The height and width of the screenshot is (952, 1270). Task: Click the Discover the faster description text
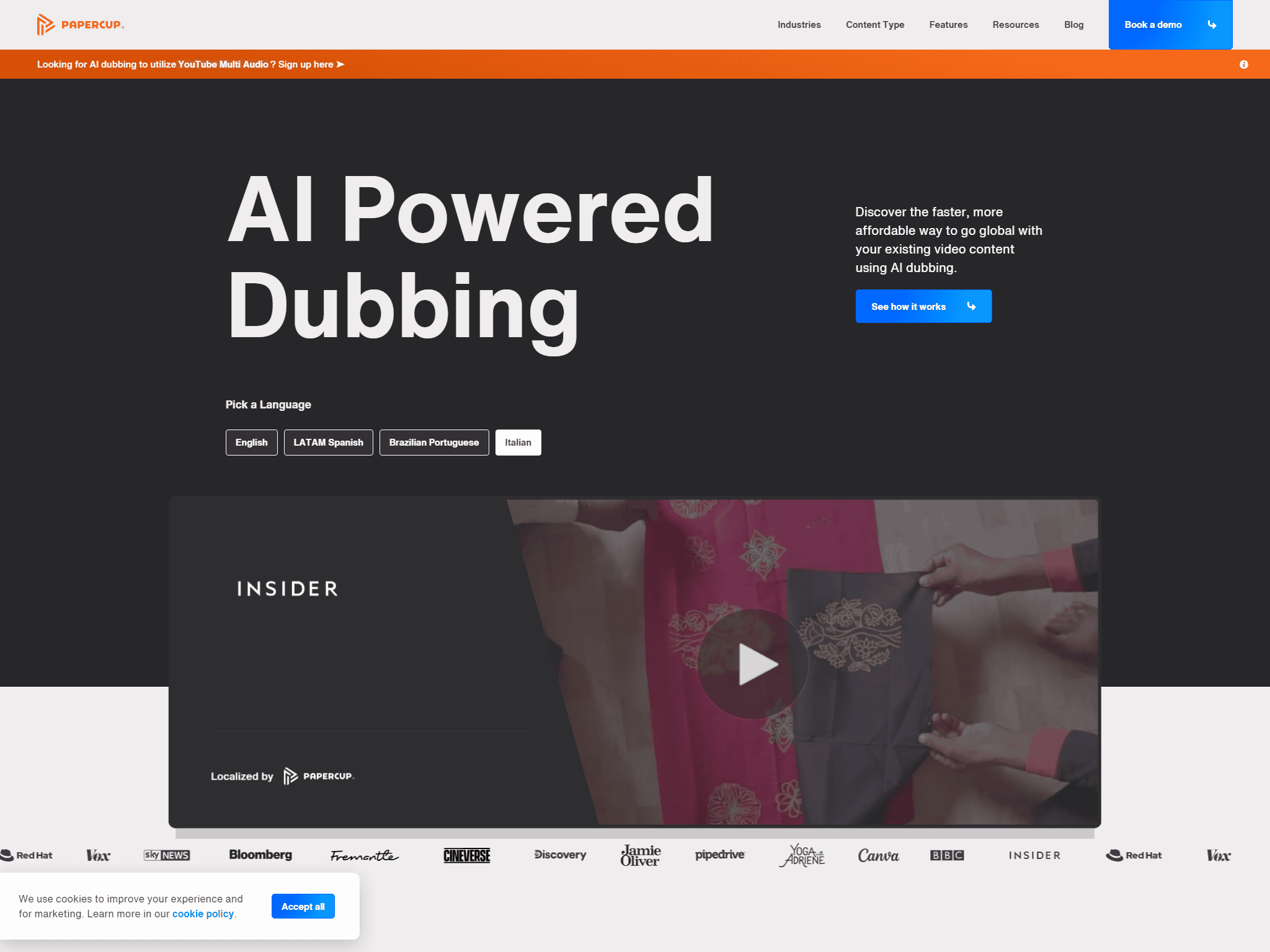pos(948,240)
